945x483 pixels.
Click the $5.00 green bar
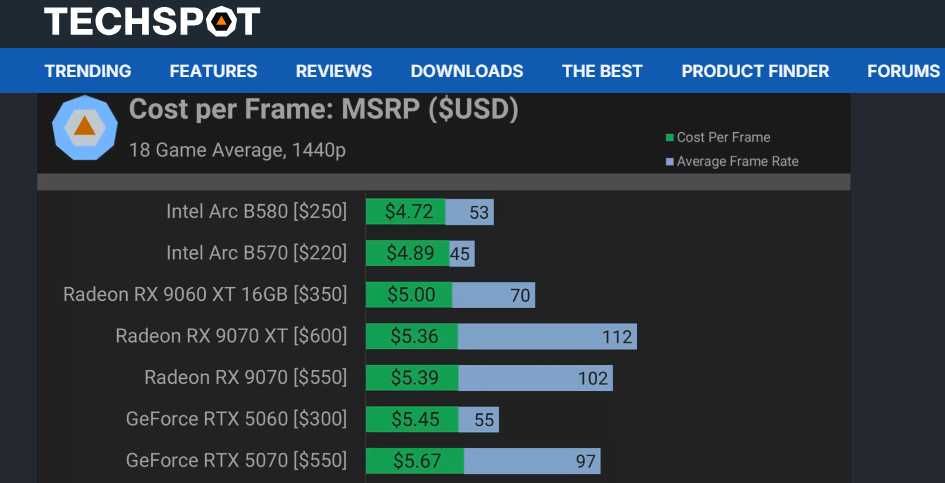(x=409, y=295)
